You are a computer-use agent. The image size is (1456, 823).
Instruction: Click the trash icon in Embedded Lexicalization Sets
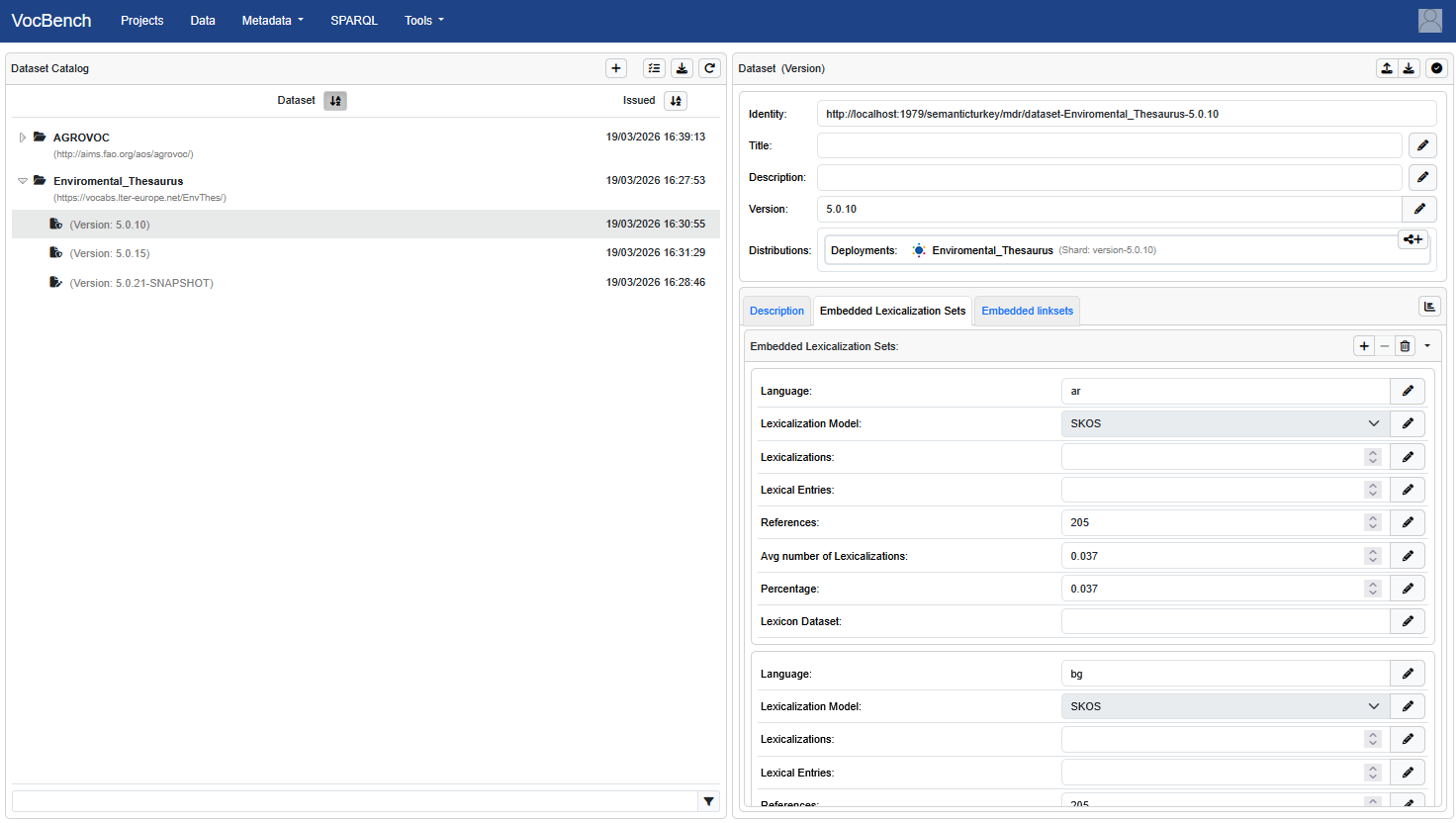point(1405,346)
